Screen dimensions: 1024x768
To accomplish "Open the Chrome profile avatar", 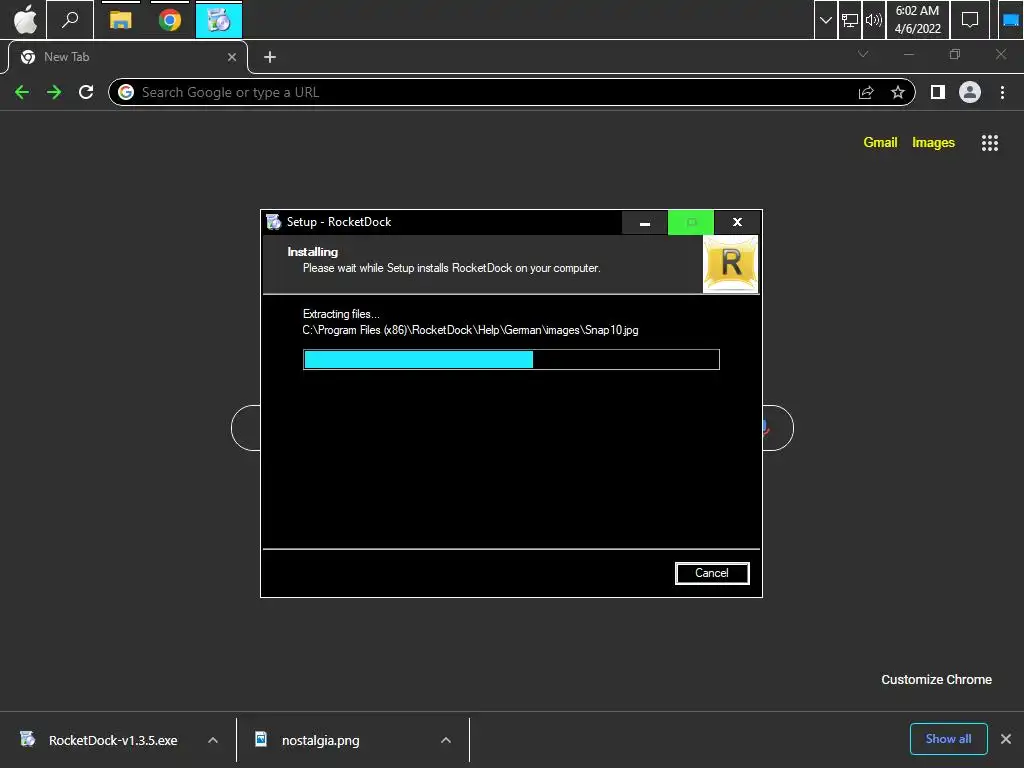I will (970, 92).
